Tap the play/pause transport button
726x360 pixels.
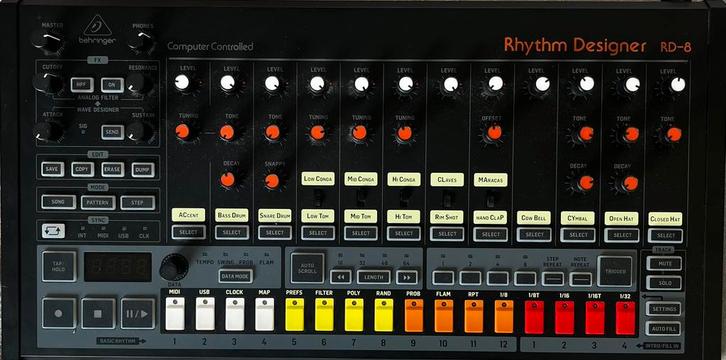[138, 313]
